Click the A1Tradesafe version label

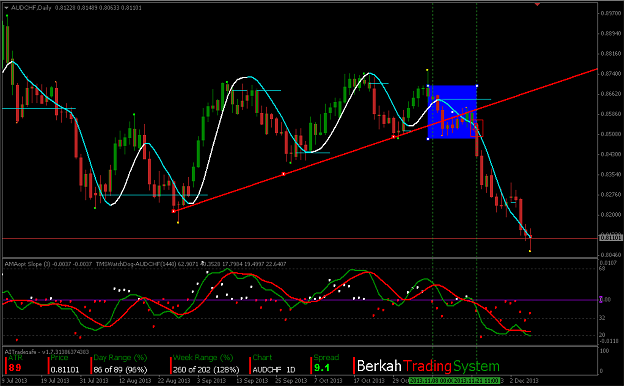(x=47, y=352)
